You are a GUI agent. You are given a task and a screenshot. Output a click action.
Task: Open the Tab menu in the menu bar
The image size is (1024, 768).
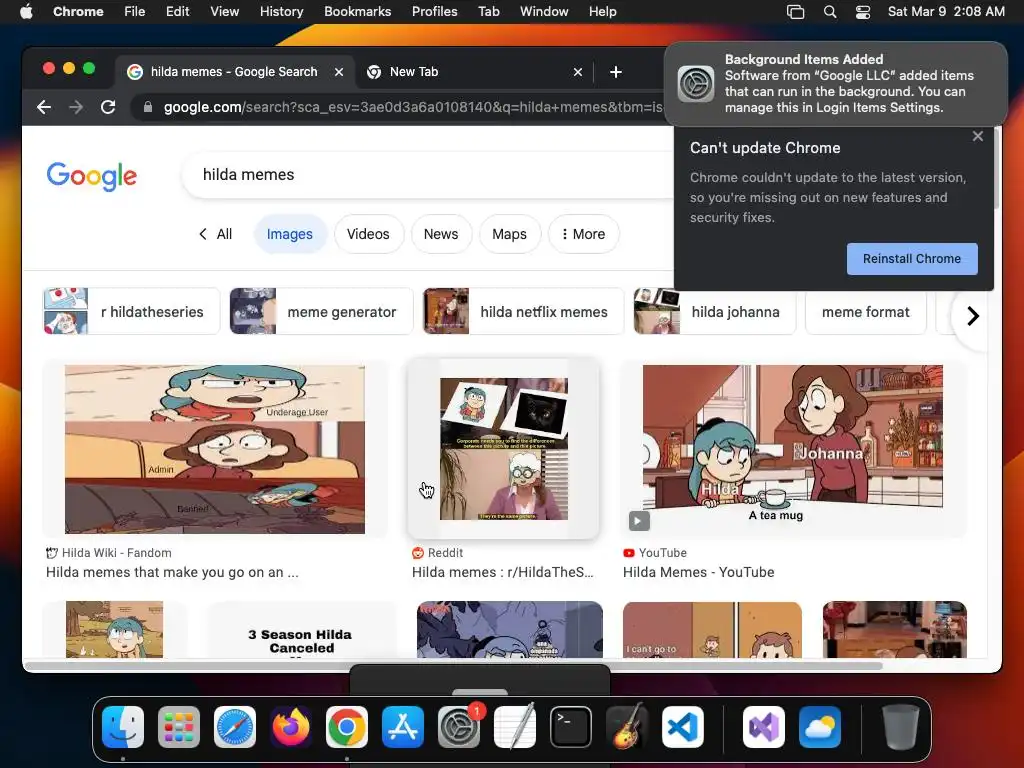(488, 12)
